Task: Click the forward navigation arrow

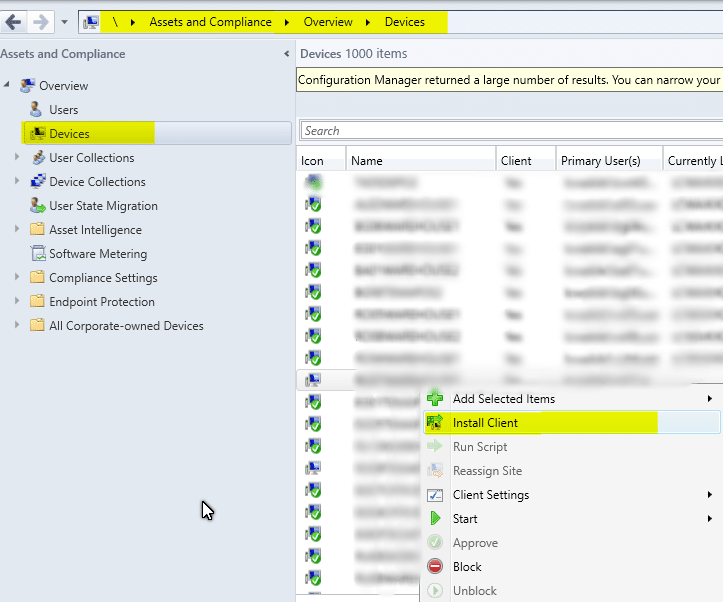Action: [x=41, y=22]
